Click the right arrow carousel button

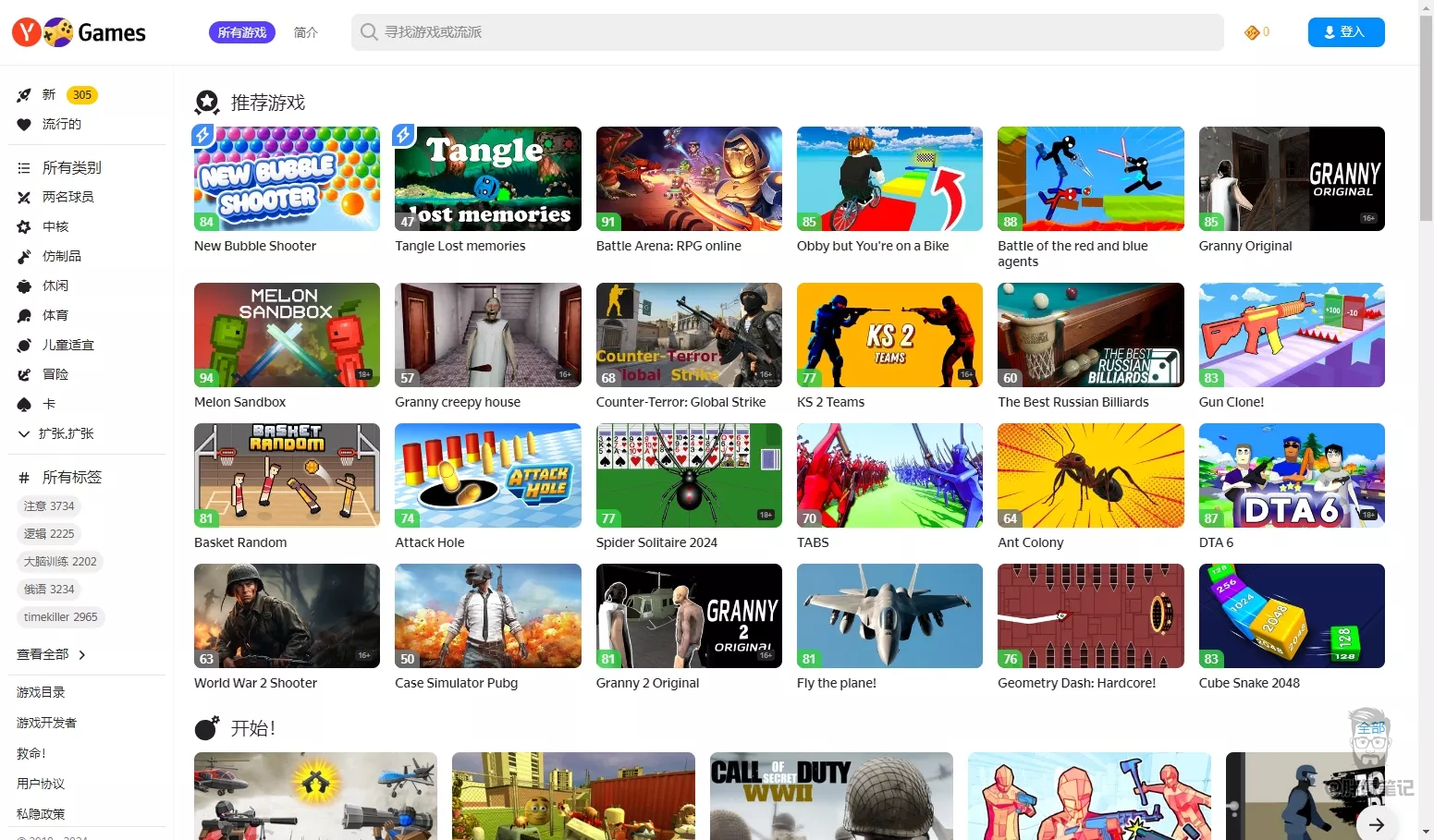(1377, 824)
